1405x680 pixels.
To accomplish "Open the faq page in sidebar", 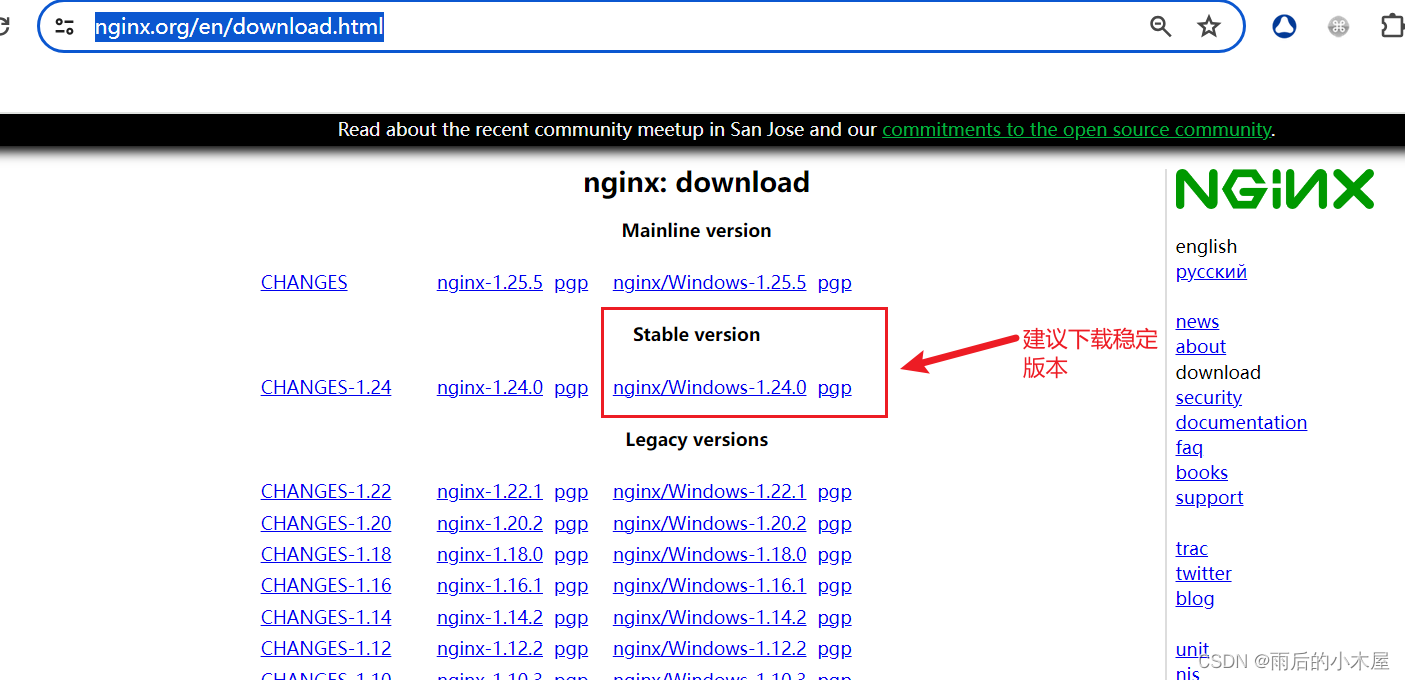I will (1189, 448).
